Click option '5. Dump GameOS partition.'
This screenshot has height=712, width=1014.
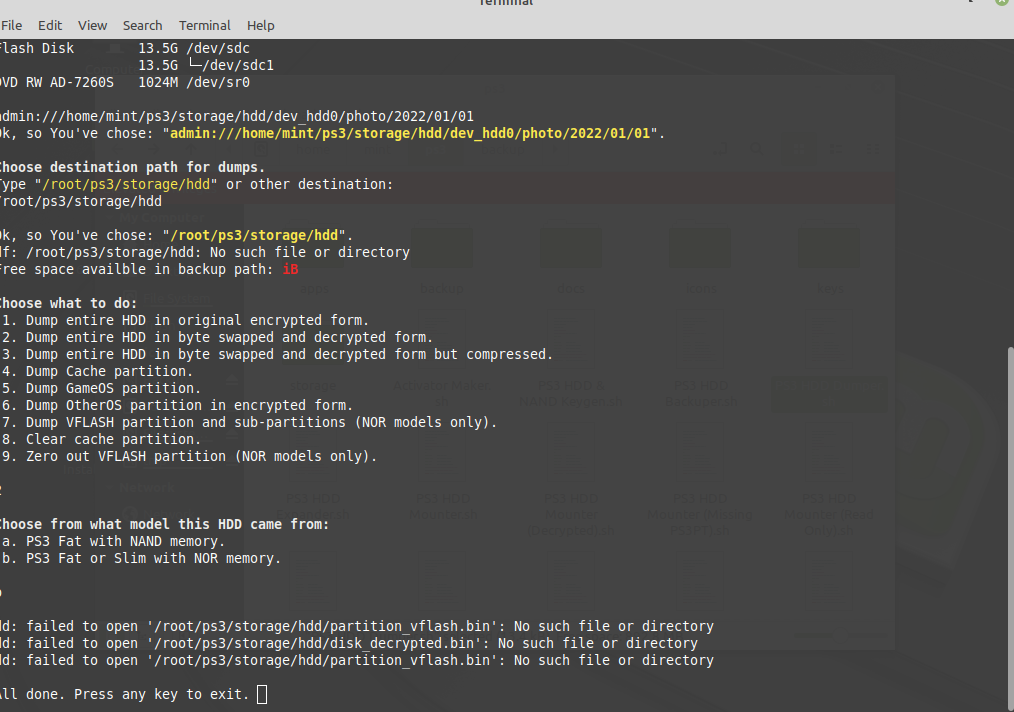tap(101, 389)
